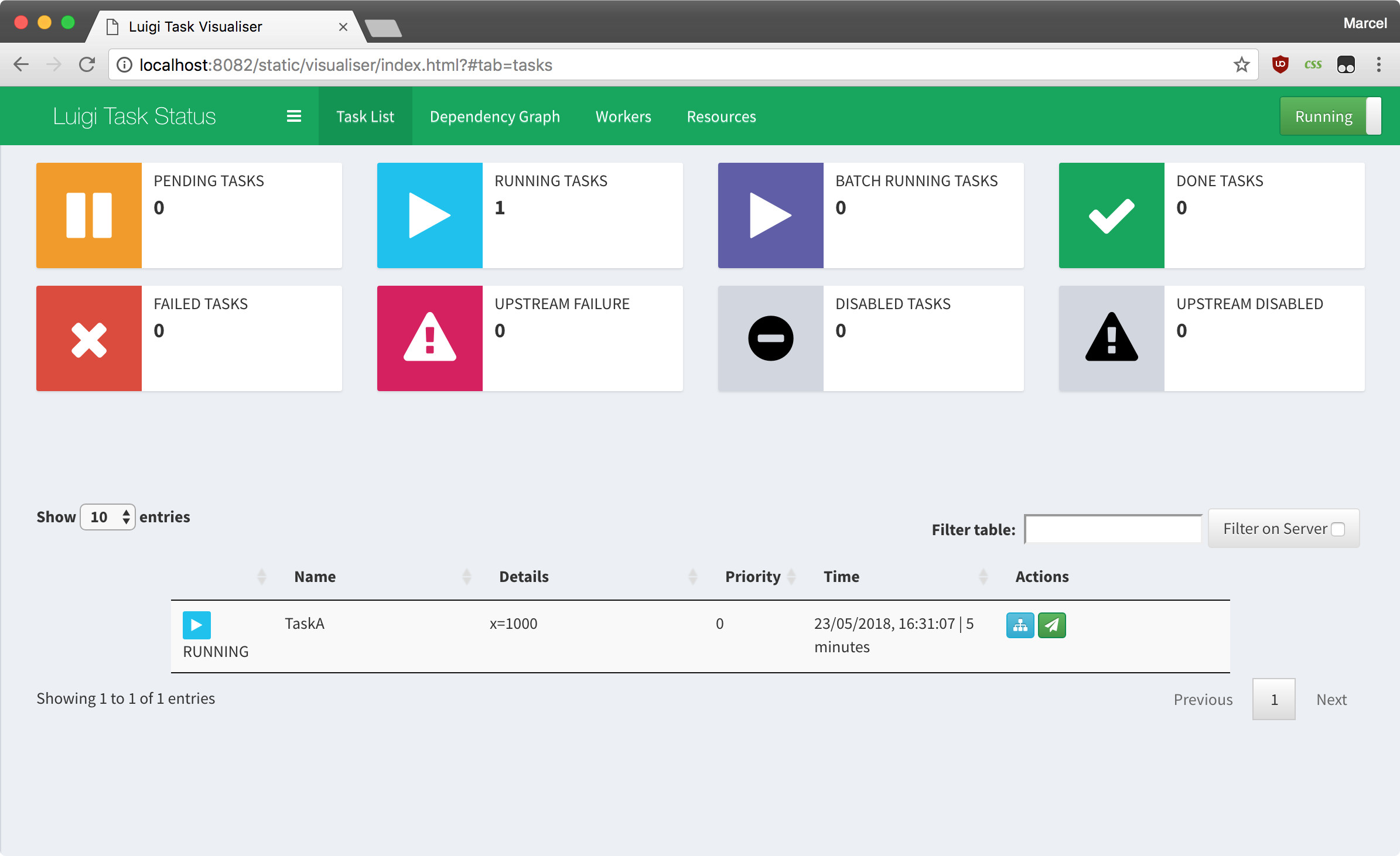Click the Batch Running Tasks card label

[917, 181]
